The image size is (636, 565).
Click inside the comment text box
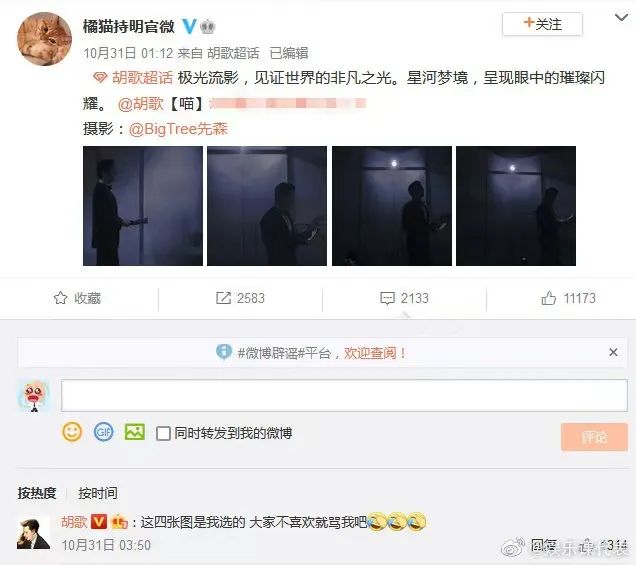coord(344,395)
